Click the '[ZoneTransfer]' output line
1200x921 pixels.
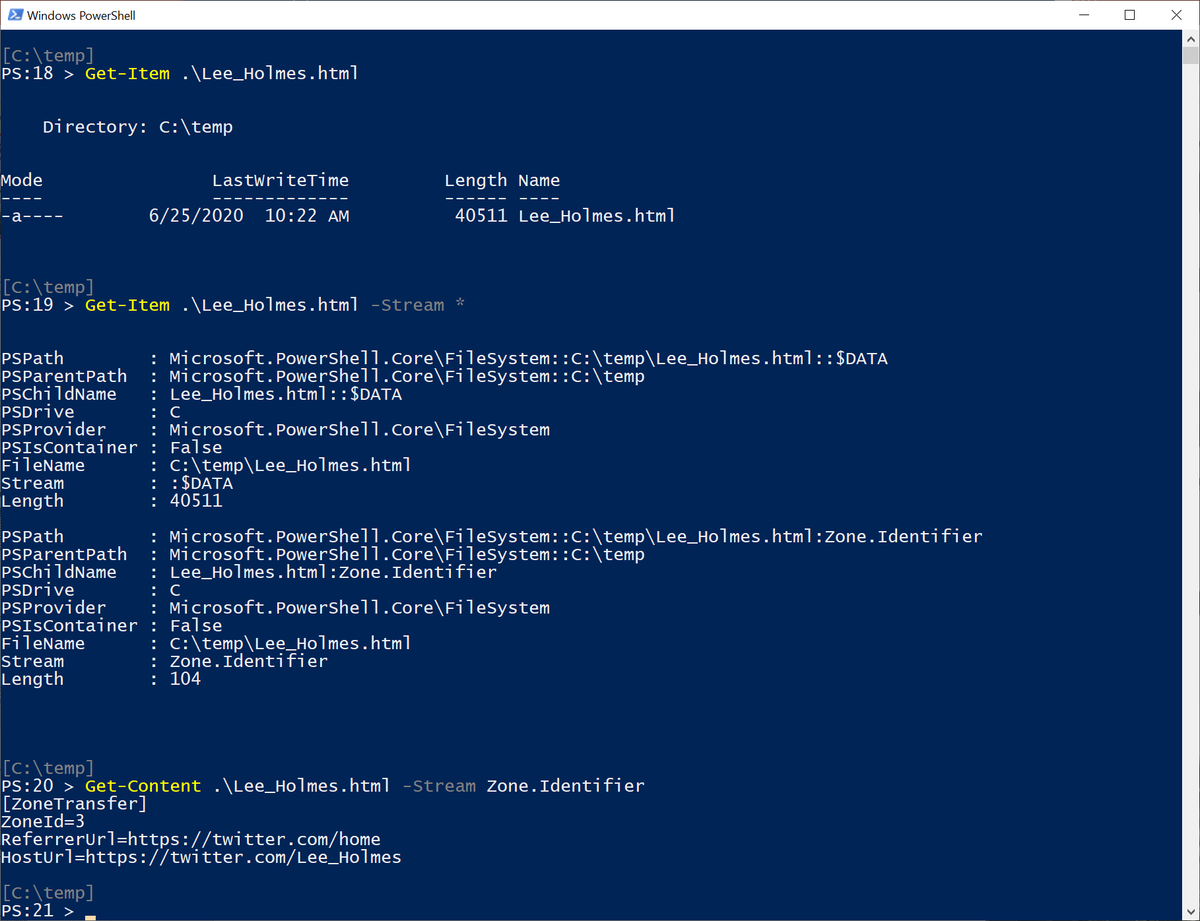click(74, 804)
